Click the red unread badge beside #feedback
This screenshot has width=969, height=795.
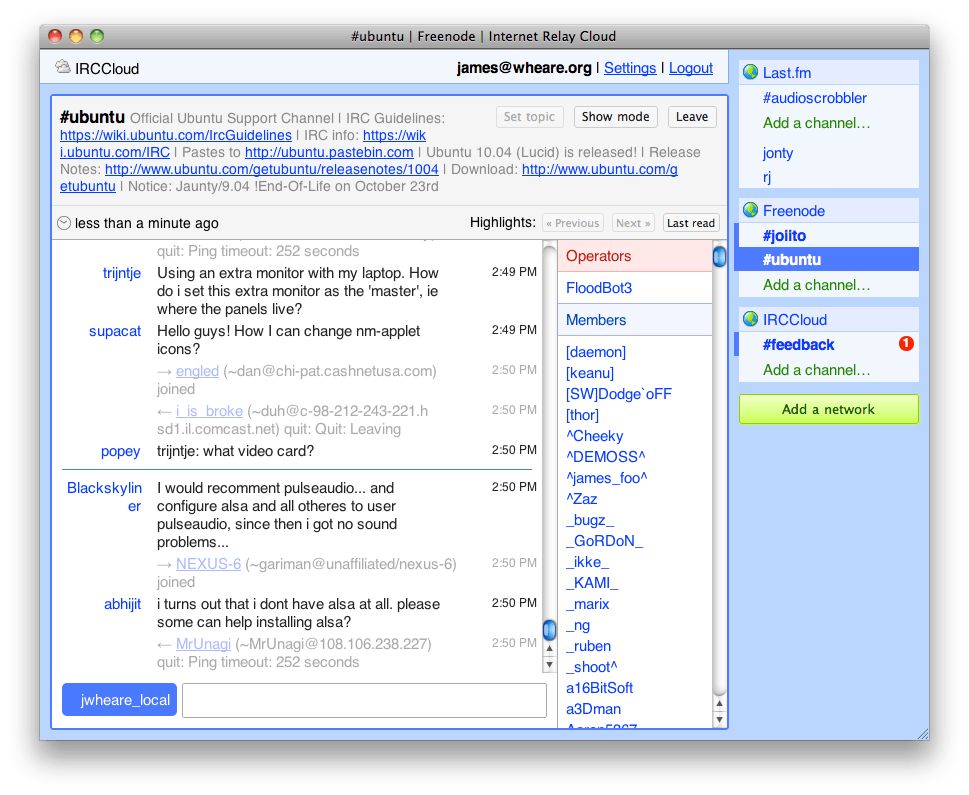(x=905, y=344)
